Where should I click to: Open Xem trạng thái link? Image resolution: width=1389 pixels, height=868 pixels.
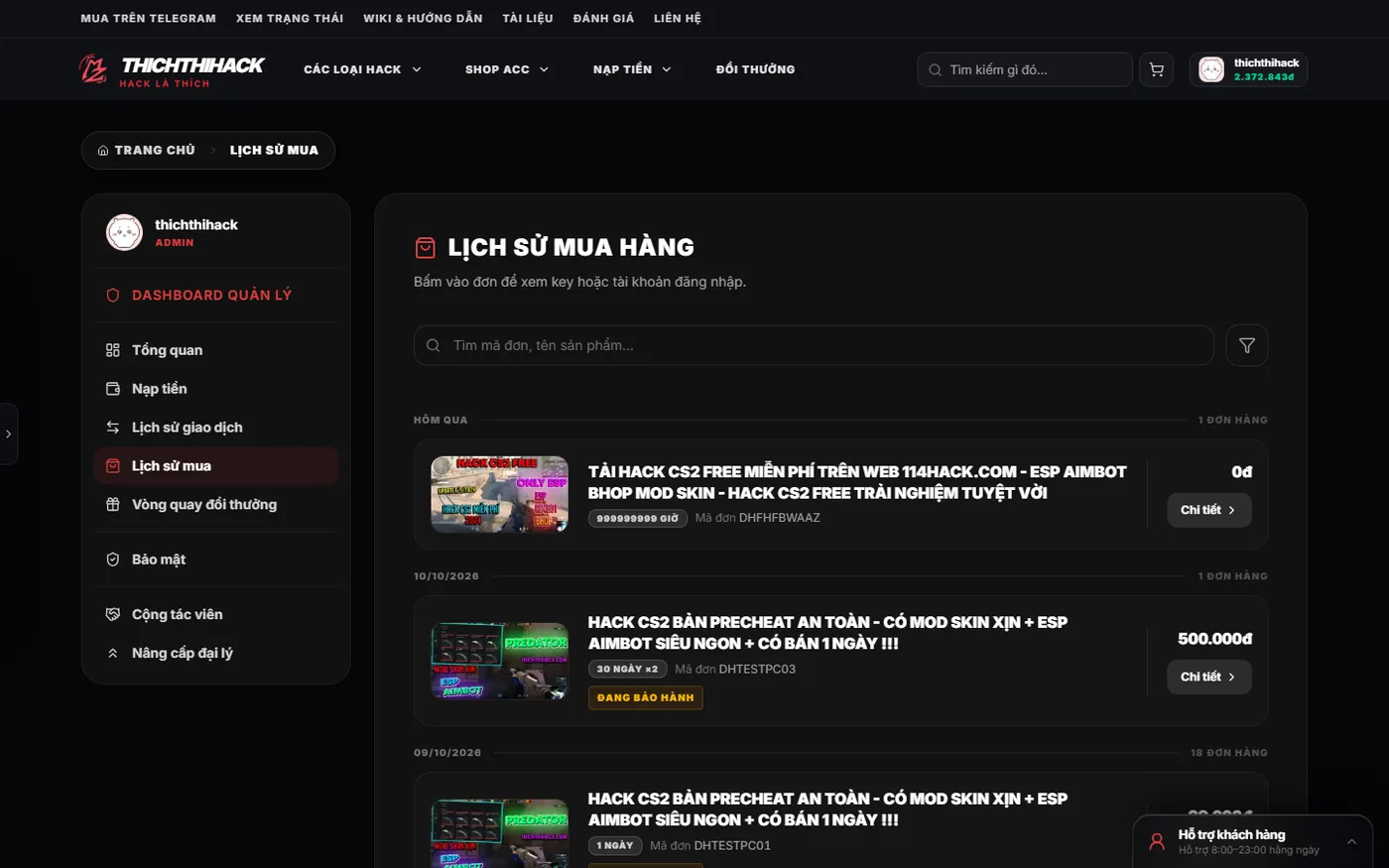(290, 18)
